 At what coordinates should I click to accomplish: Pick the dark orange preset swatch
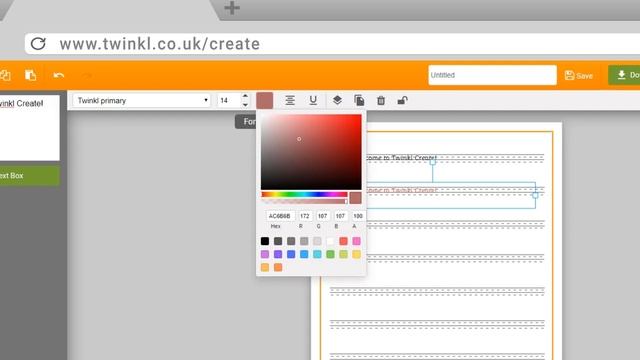[278, 267]
